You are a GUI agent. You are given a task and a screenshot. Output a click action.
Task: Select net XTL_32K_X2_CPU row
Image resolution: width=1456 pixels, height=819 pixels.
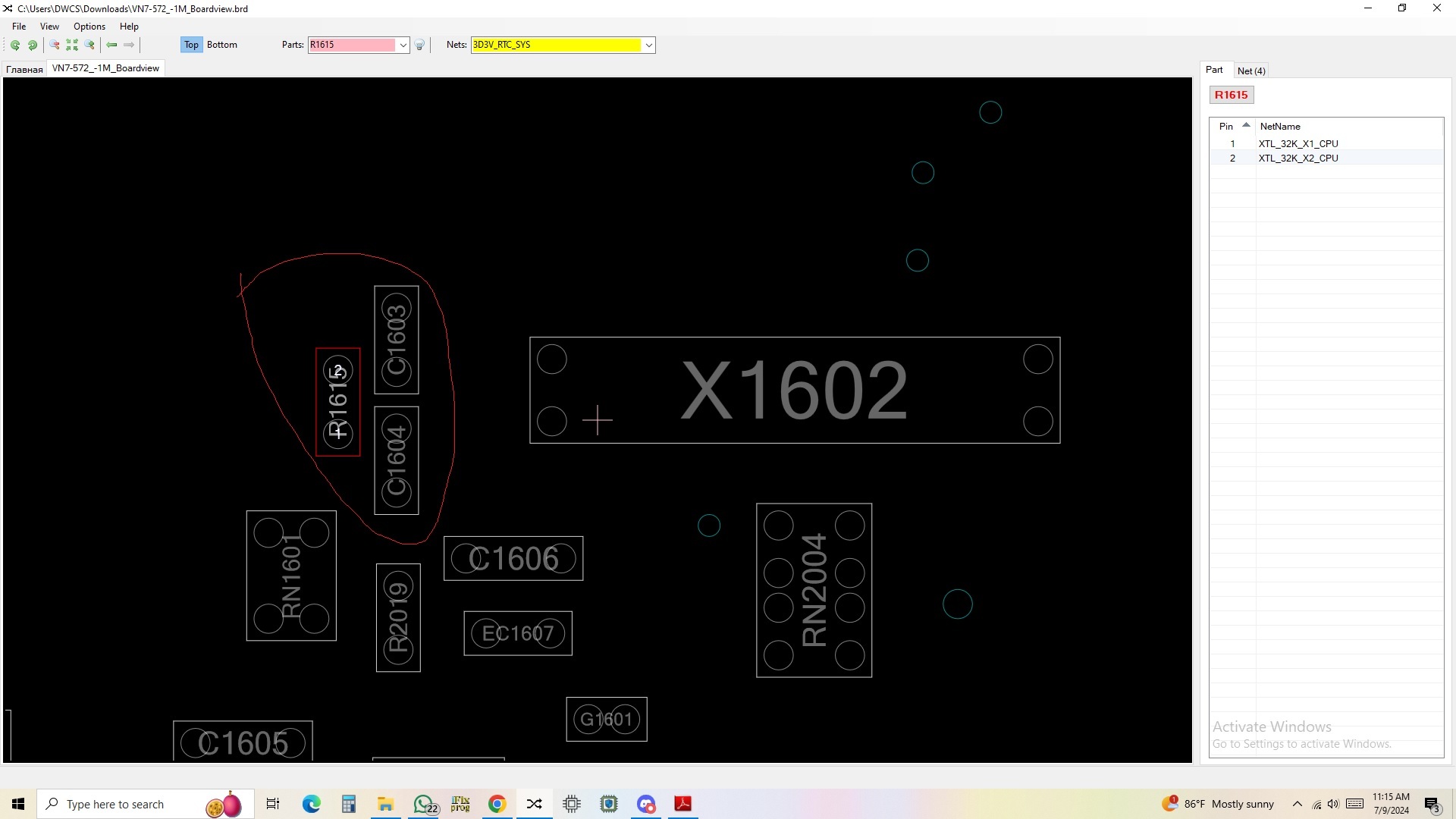[x=1326, y=158]
